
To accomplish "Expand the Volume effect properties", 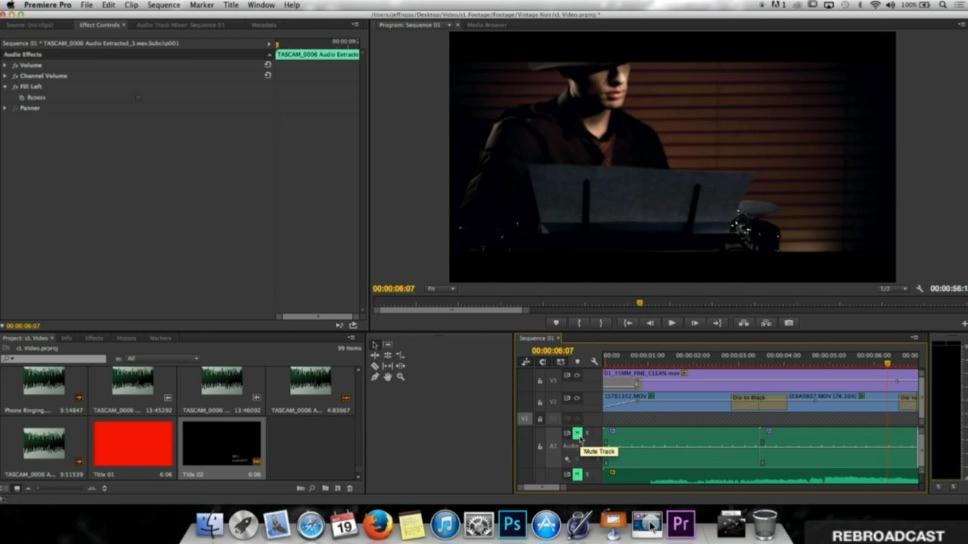I will 5,65.
